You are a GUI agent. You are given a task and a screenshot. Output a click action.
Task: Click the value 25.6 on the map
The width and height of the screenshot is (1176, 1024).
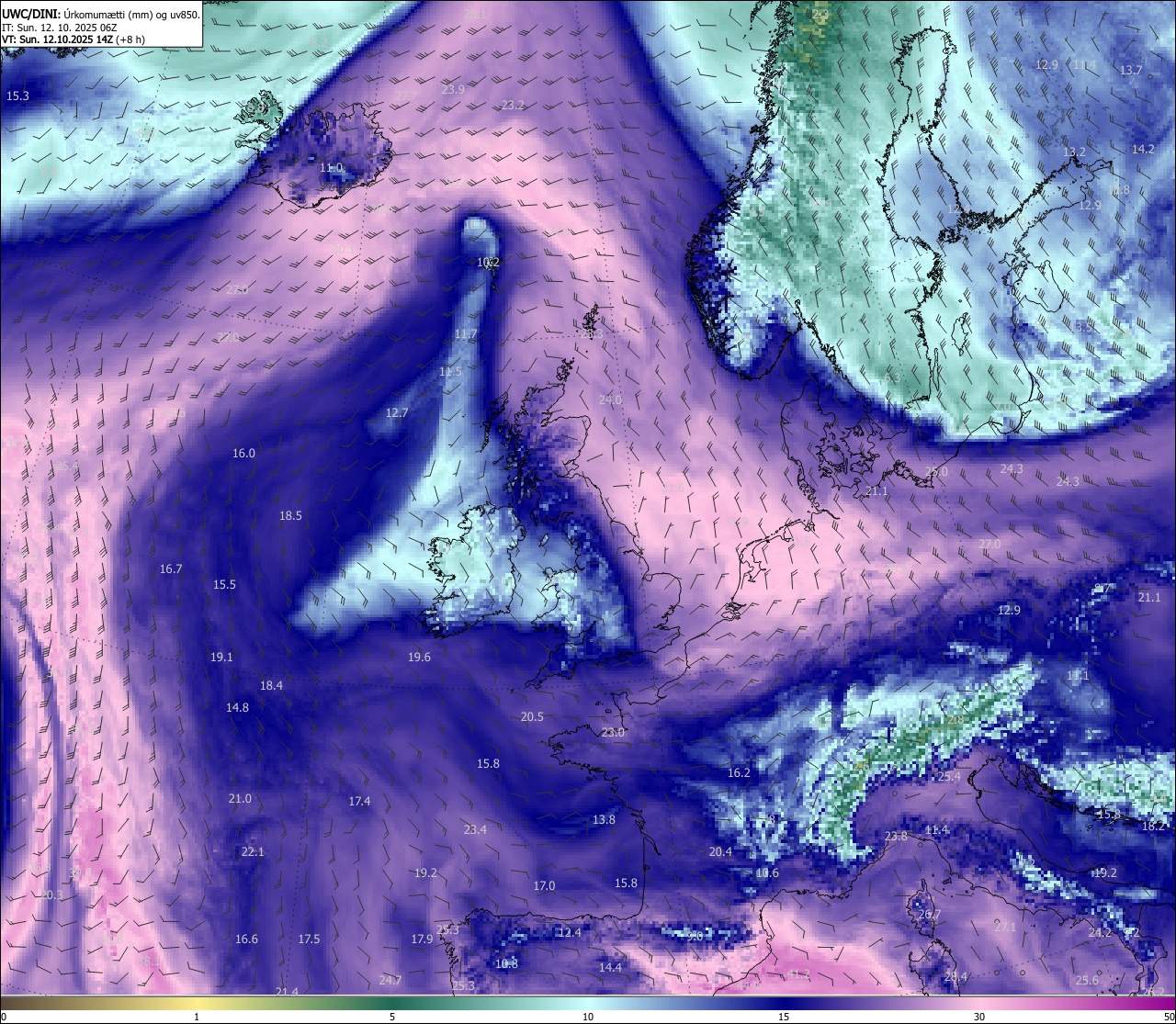(1087, 980)
